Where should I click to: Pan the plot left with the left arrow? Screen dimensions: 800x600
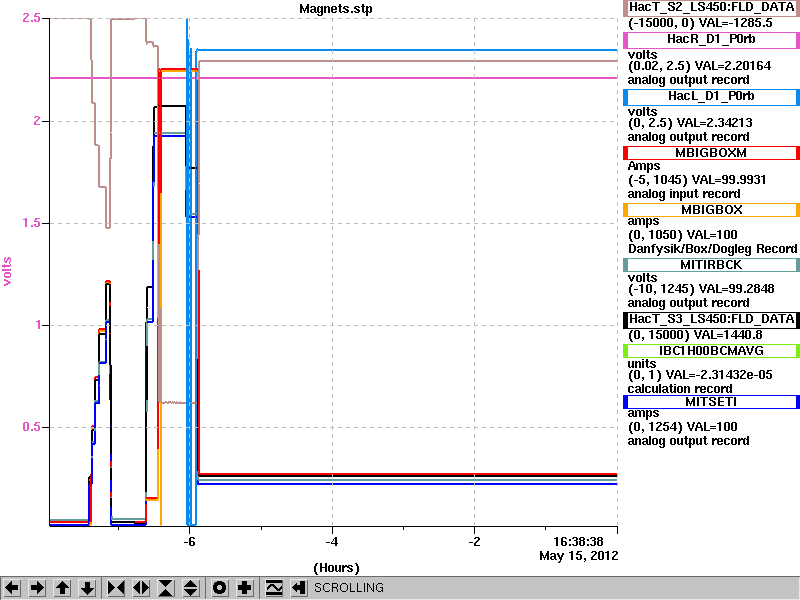point(12,588)
